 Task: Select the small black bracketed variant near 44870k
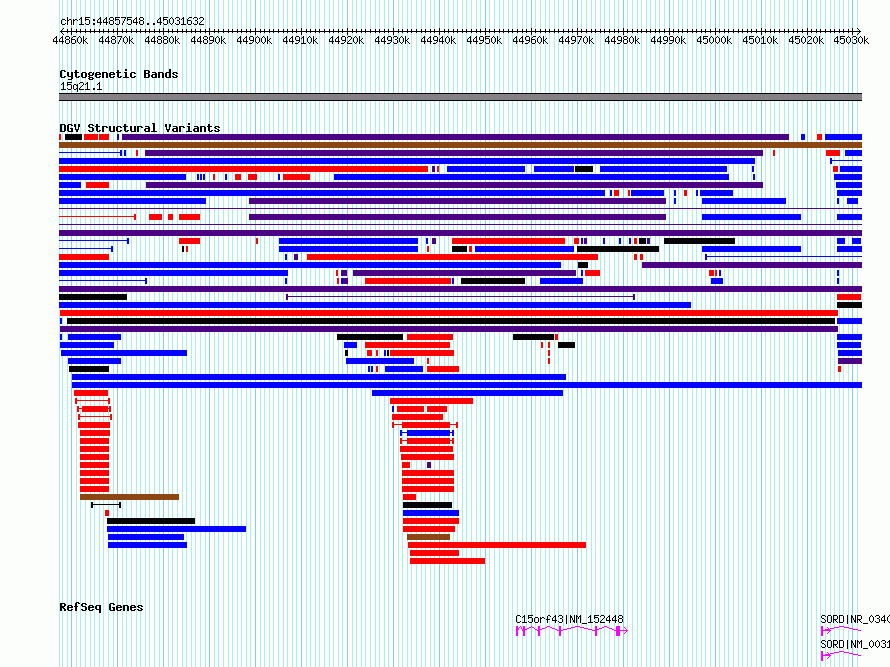tap(106, 505)
